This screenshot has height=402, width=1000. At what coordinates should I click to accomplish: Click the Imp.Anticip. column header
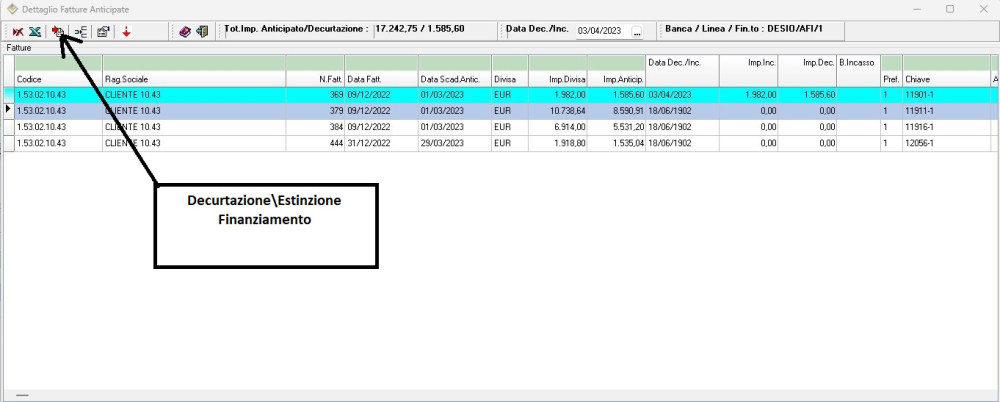[616, 78]
